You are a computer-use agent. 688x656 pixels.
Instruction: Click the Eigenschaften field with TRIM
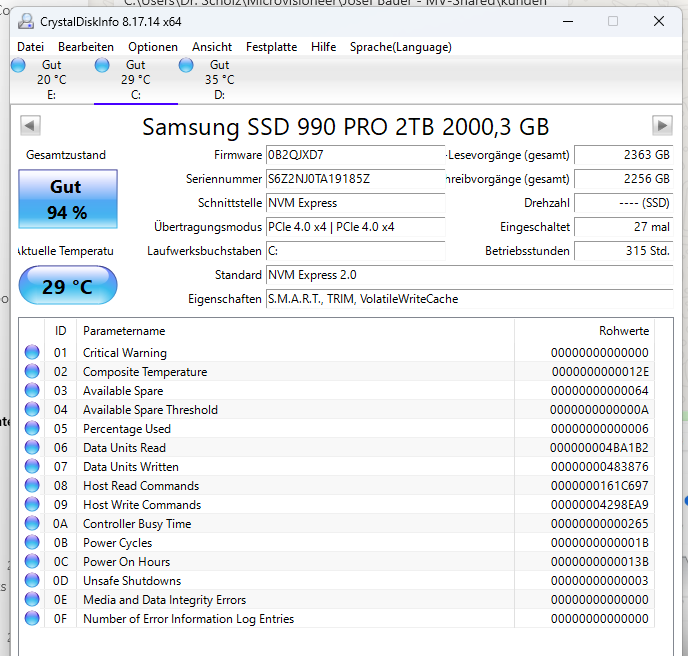pyautogui.click(x=469, y=299)
